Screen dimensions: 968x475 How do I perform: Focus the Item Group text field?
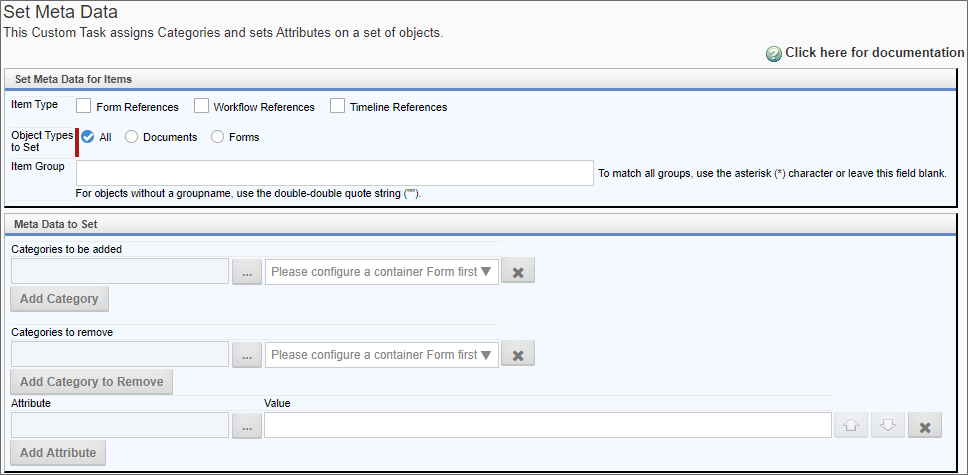tap(335, 173)
